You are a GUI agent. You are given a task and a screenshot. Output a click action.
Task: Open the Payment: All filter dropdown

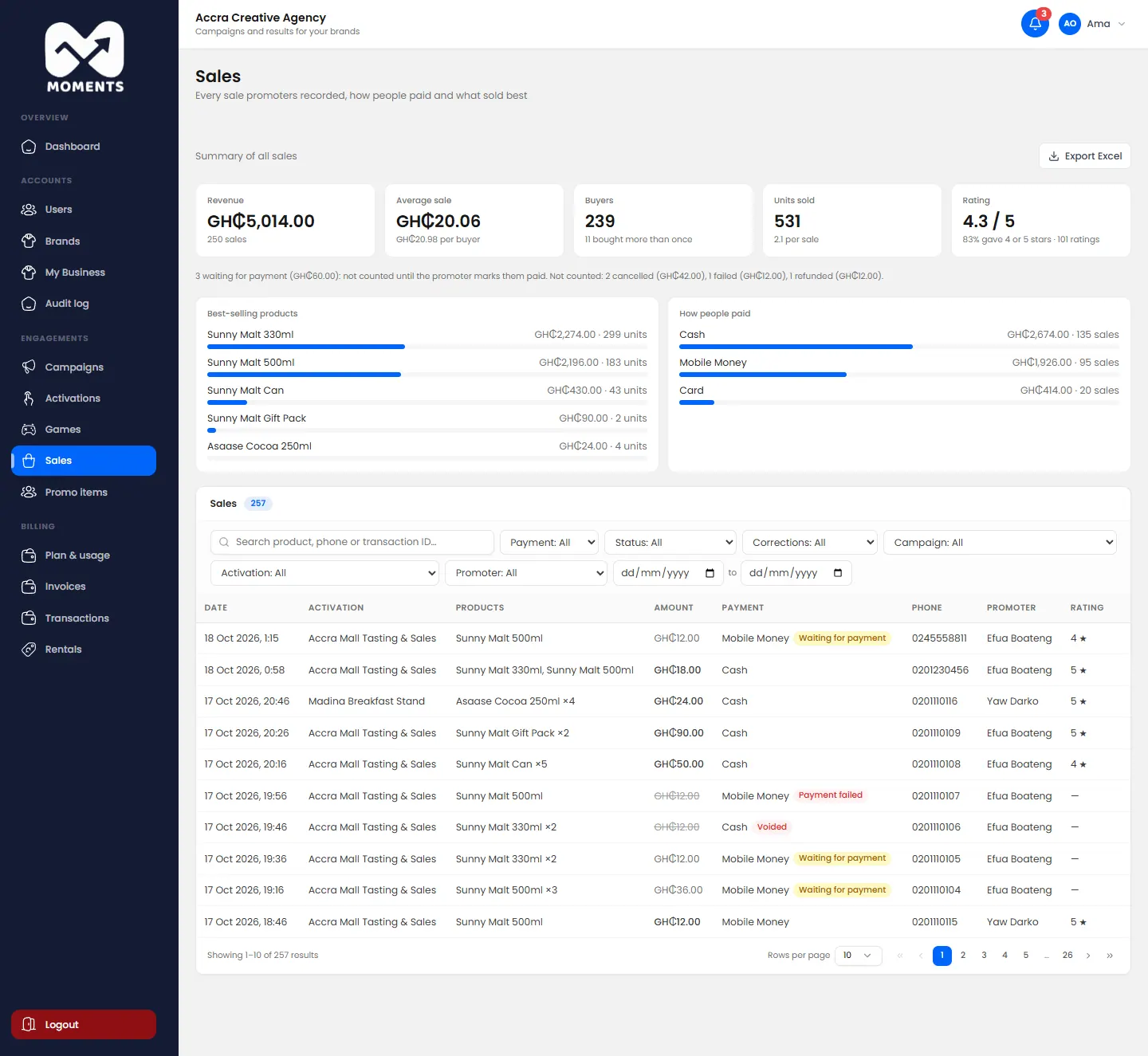click(x=549, y=543)
